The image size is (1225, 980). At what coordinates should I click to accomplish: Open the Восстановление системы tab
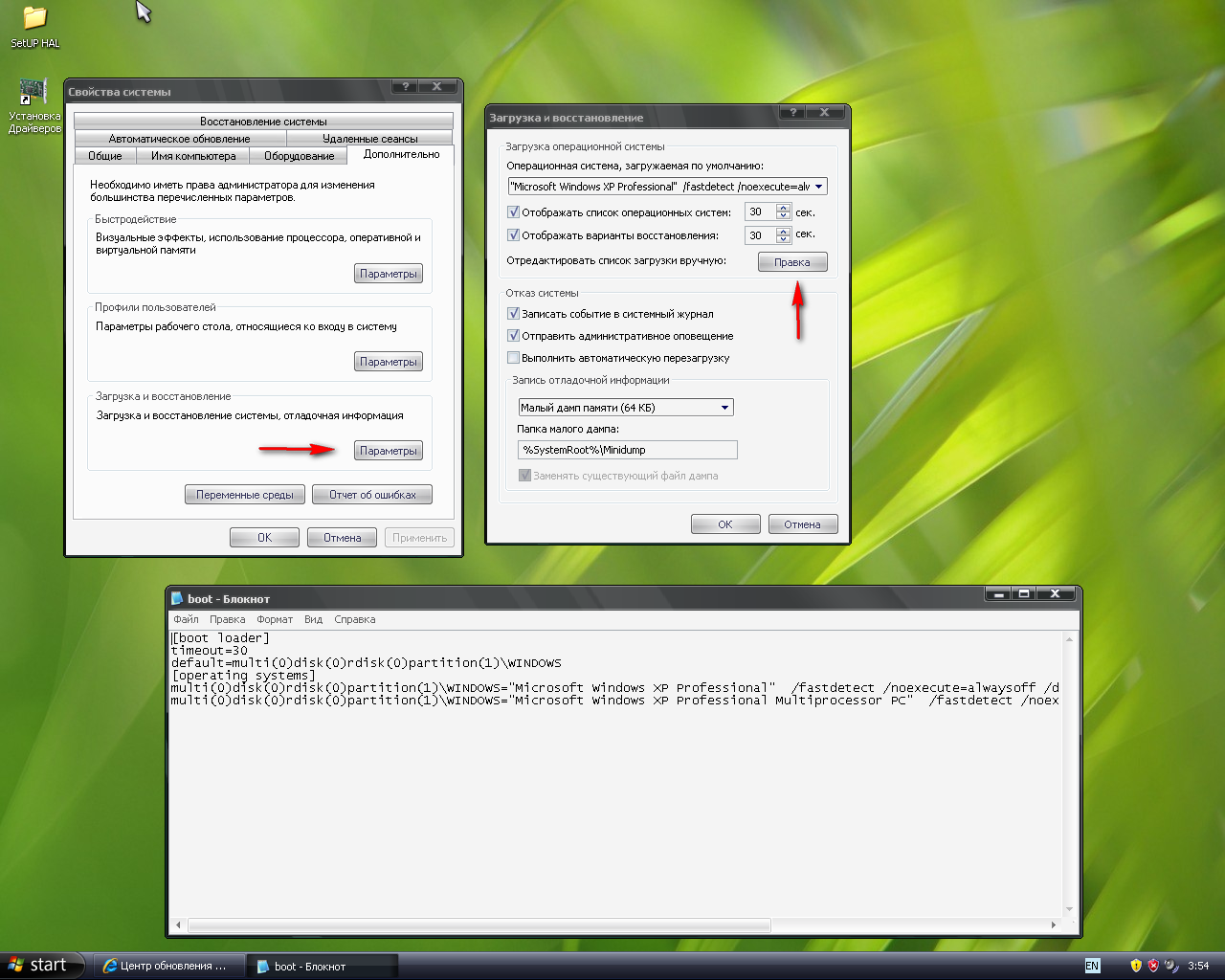tap(263, 122)
